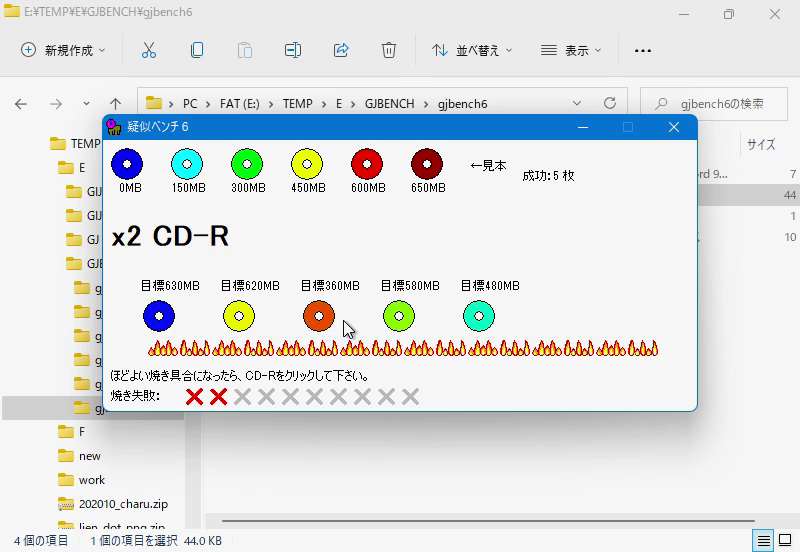The height and width of the screenshot is (552, 800).
Task: Select GJBENCH in the address breadcrumb
Action: click(x=389, y=104)
